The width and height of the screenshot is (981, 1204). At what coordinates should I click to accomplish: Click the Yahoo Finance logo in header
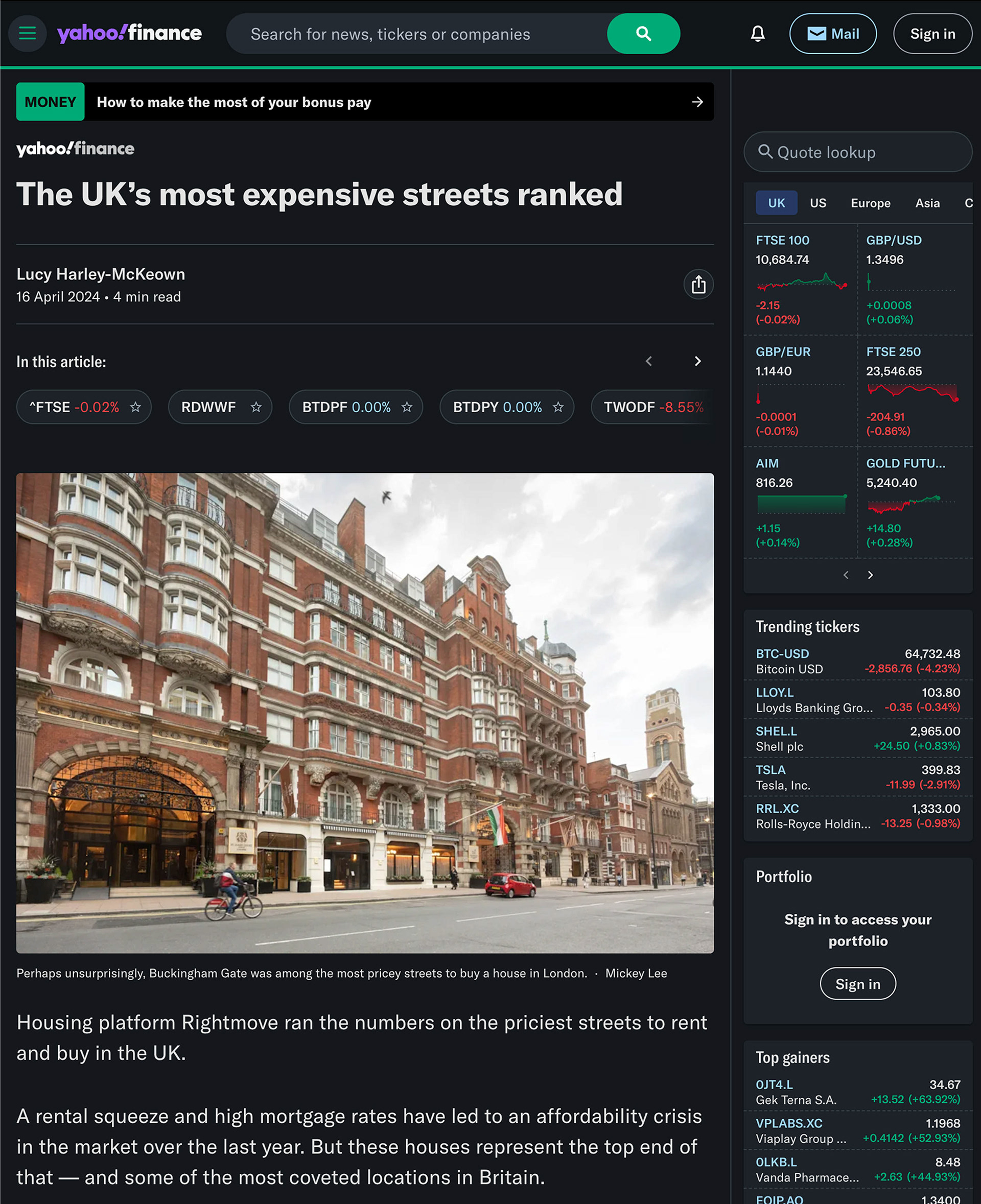click(129, 33)
